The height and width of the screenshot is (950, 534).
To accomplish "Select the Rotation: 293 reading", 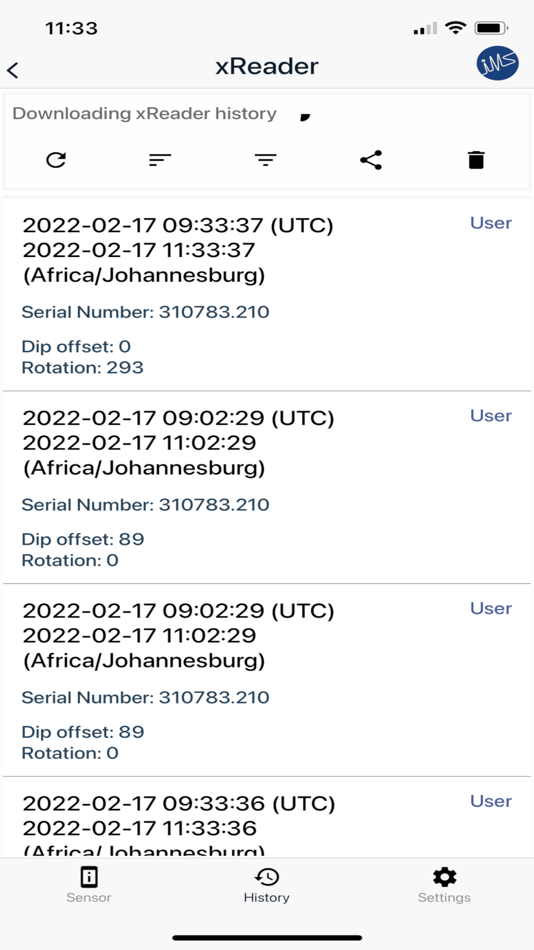I will pyautogui.click(x=82, y=367).
